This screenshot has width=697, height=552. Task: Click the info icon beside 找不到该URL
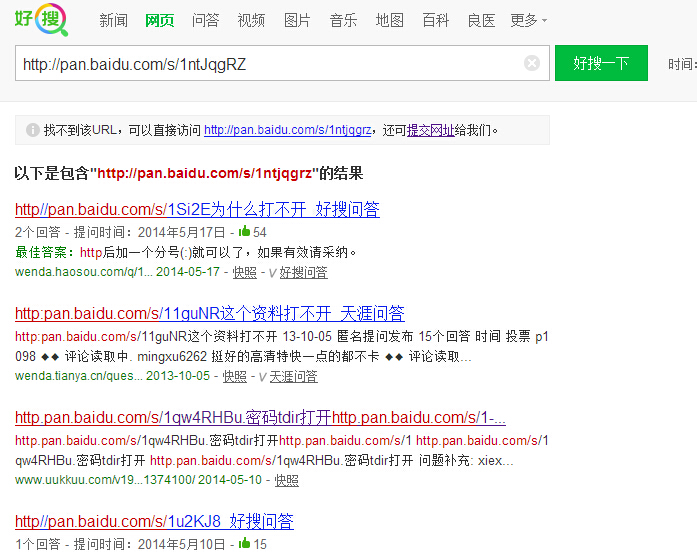[33, 130]
